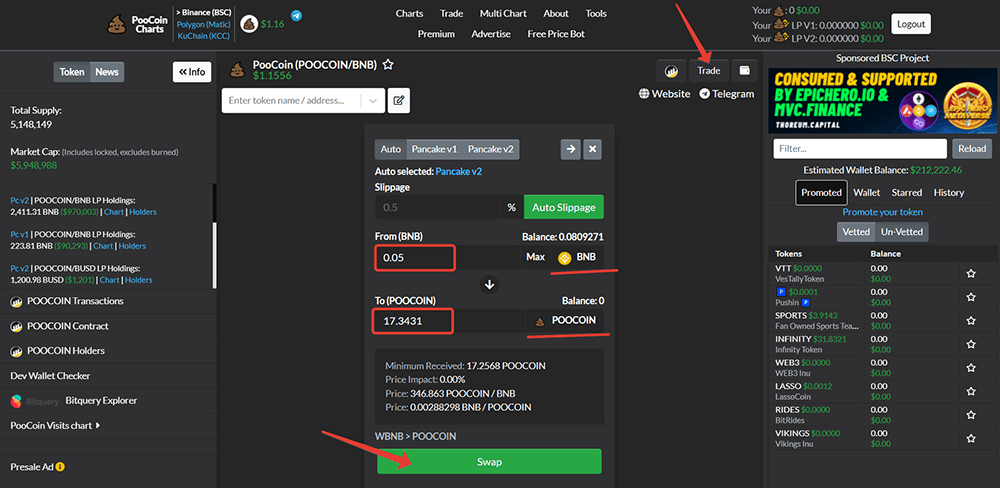Open the Trade menu in top navigation

click(x=452, y=13)
